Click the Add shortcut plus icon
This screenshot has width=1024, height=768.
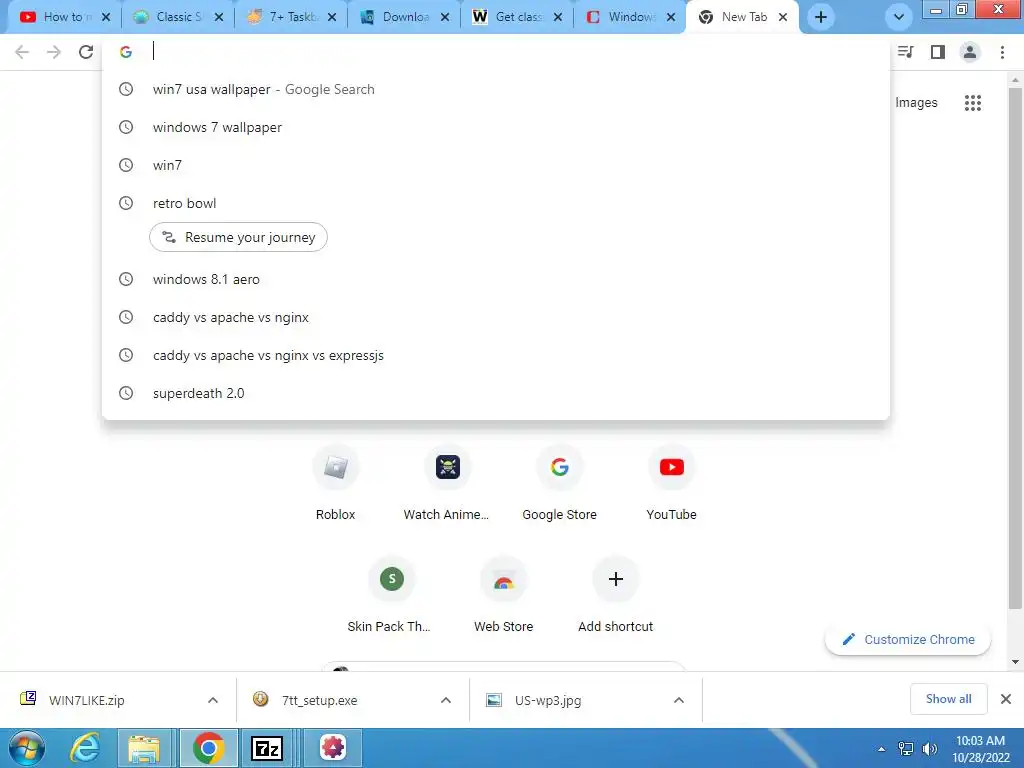(615, 579)
